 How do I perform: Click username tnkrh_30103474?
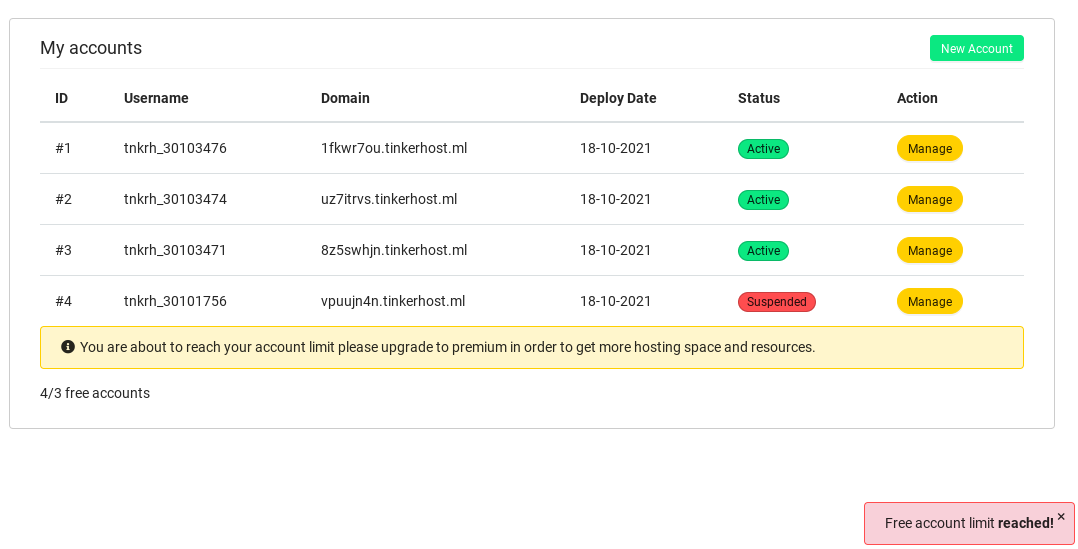click(x=175, y=199)
